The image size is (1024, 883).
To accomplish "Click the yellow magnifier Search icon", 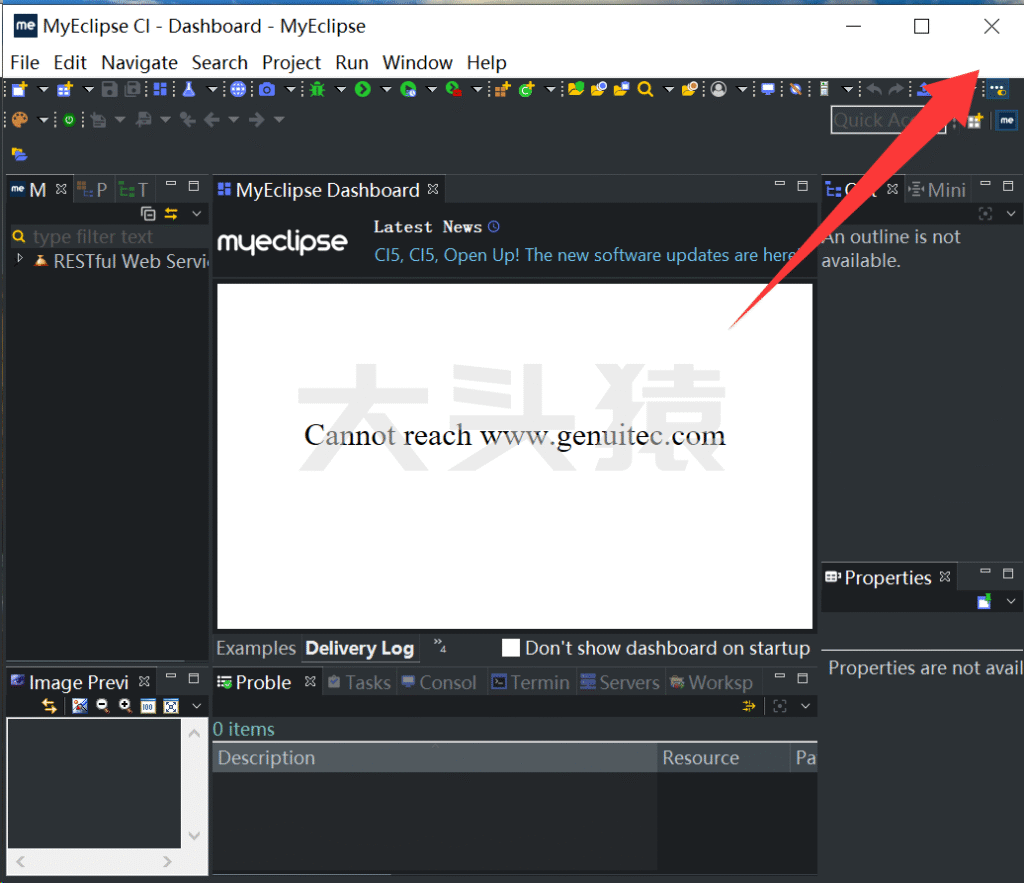I will [645, 90].
